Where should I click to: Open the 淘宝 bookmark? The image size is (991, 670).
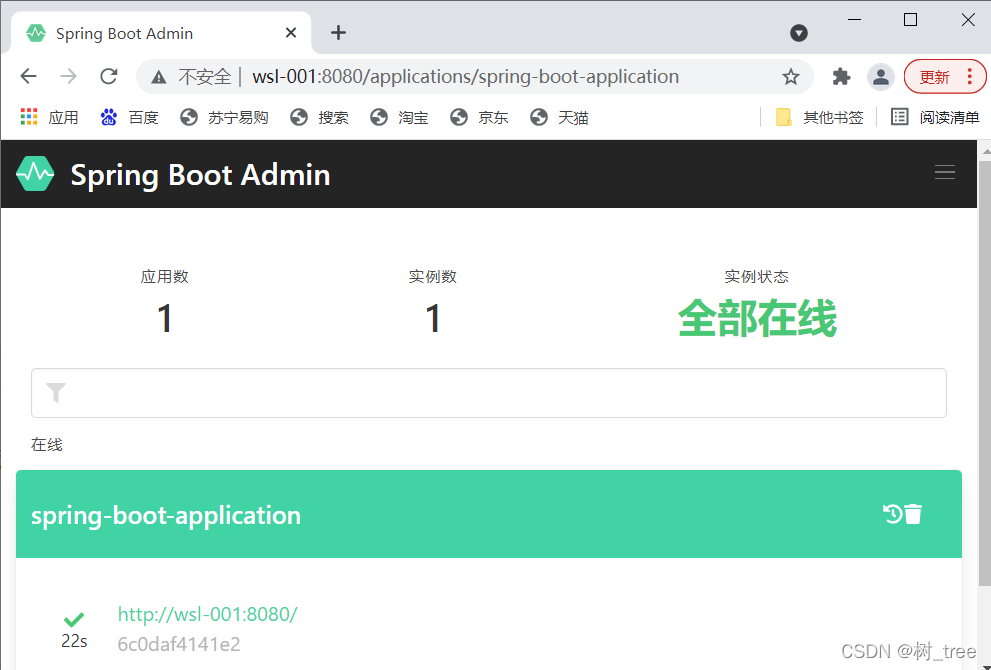pos(399,117)
